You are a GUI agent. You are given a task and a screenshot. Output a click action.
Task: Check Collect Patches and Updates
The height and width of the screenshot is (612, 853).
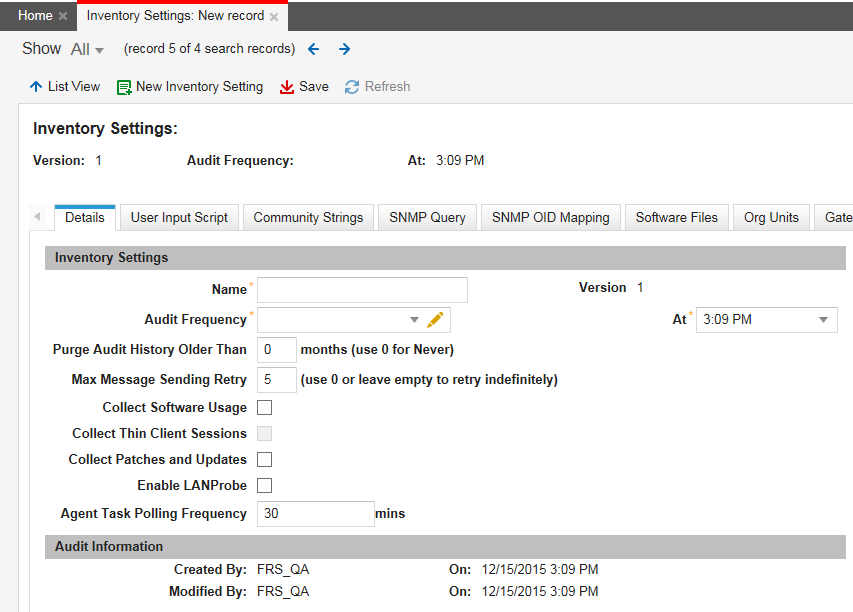click(x=265, y=459)
